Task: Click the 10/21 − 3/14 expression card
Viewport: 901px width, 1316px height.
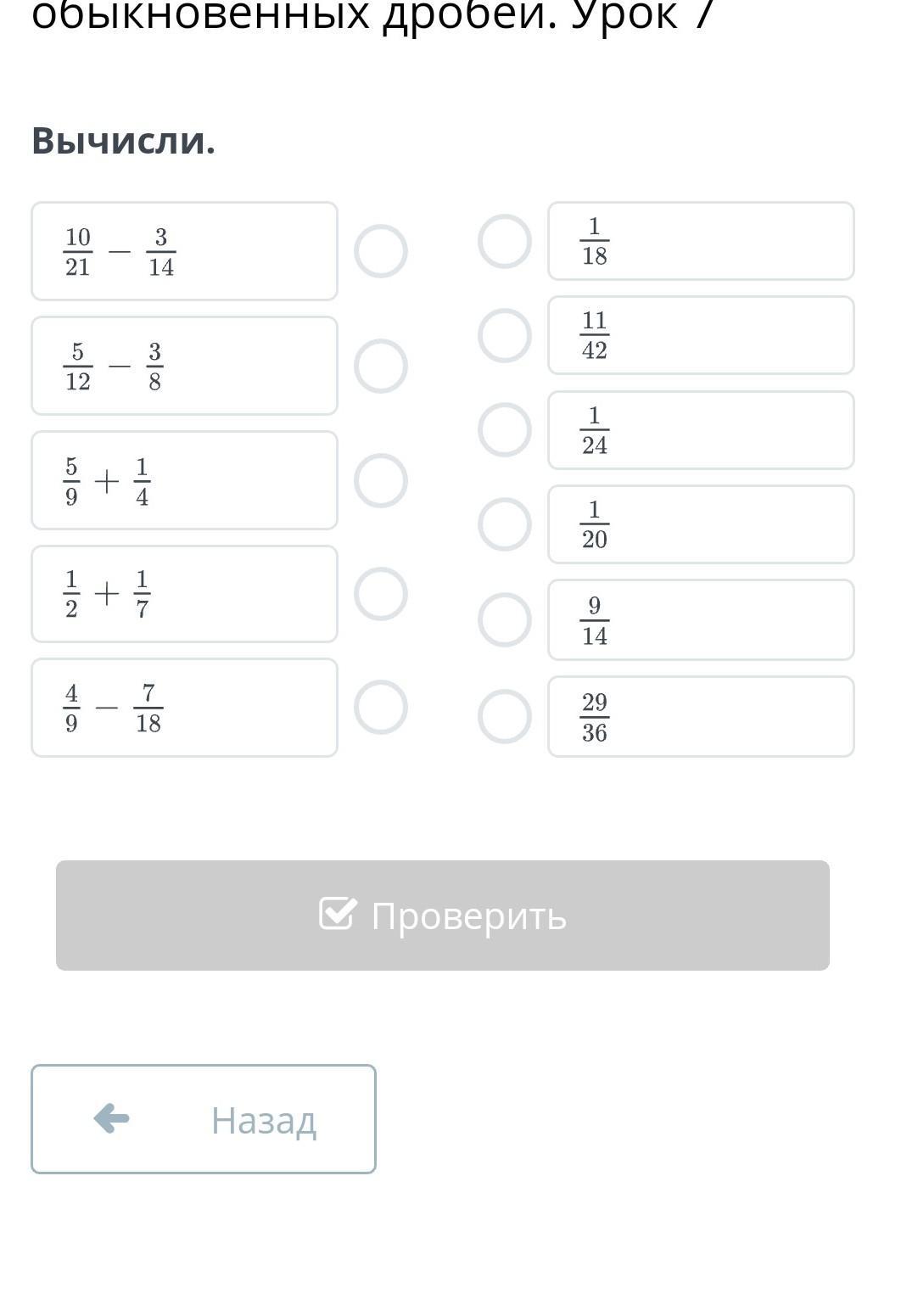Action: tap(184, 251)
